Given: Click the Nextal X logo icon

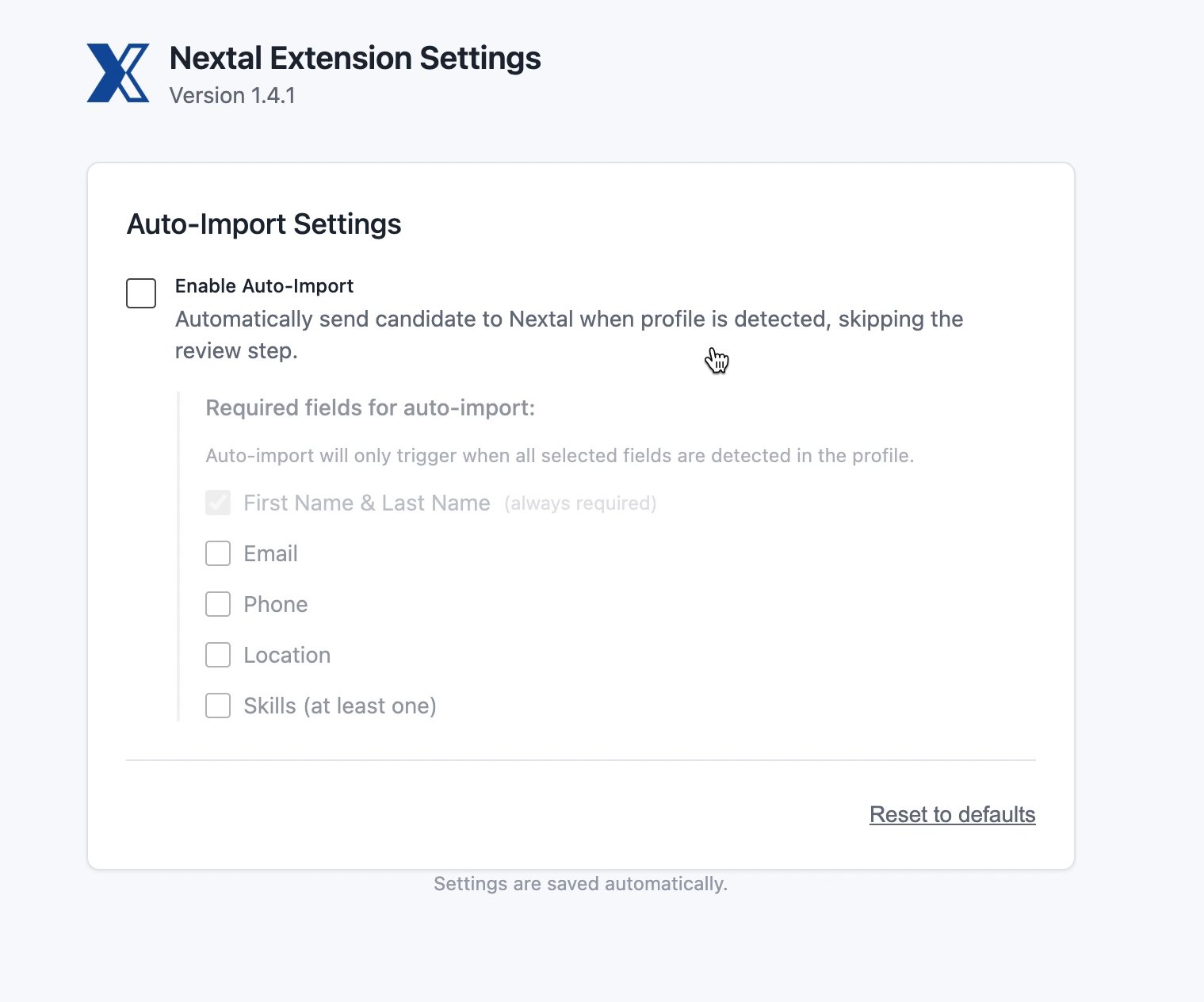Looking at the screenshot, I should click(x=117, y=71).
